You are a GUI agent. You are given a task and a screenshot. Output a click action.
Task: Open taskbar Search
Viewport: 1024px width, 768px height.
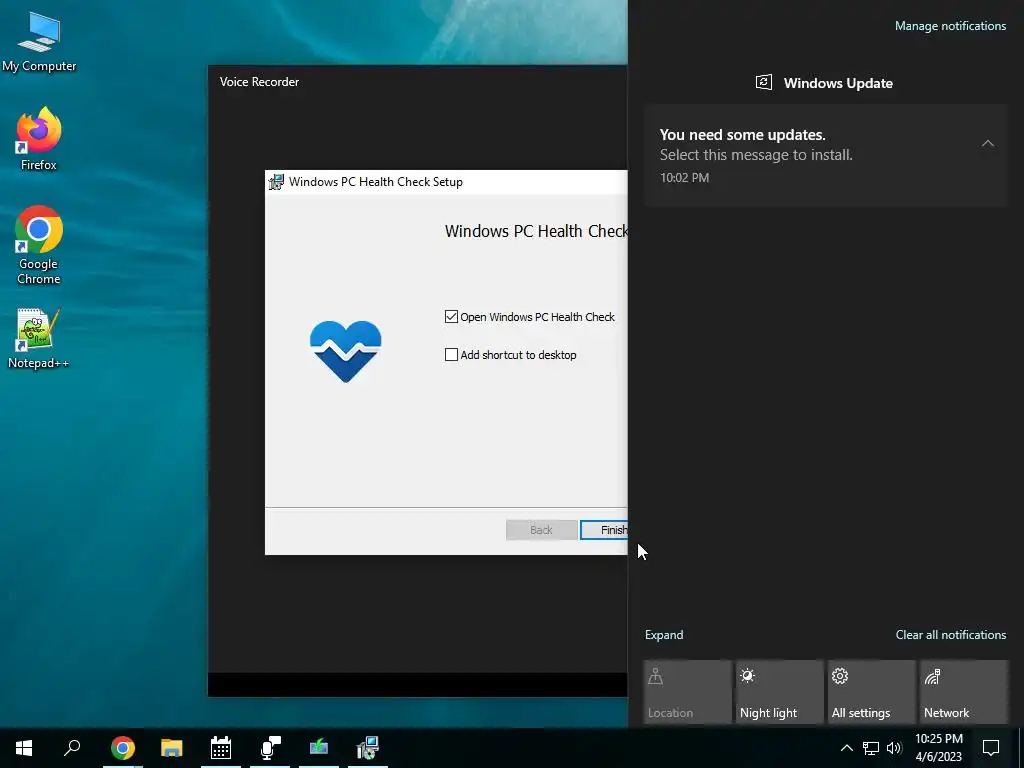click(x=72, y=748)
